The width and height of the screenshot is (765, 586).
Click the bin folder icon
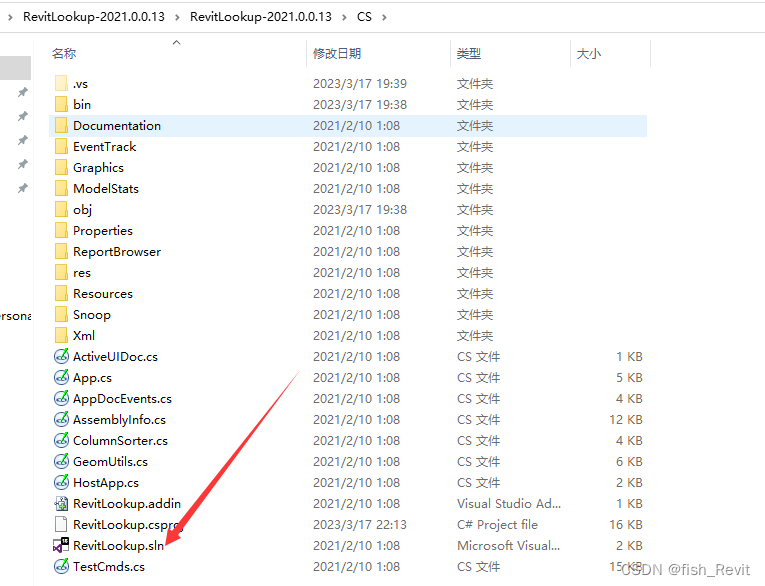(x=61, y=104)
